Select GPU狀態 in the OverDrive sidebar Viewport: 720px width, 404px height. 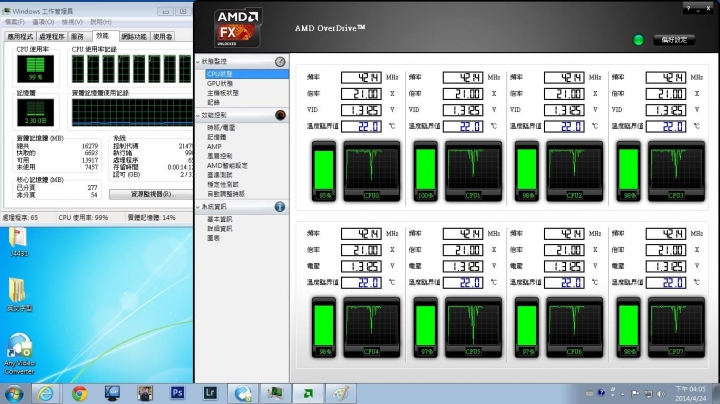pos(220,84)
